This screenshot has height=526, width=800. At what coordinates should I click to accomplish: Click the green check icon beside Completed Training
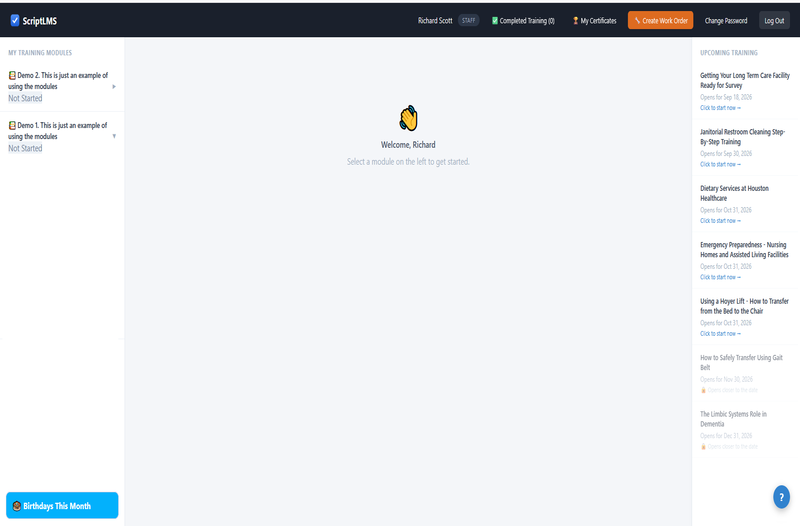(x=494, y=21)
